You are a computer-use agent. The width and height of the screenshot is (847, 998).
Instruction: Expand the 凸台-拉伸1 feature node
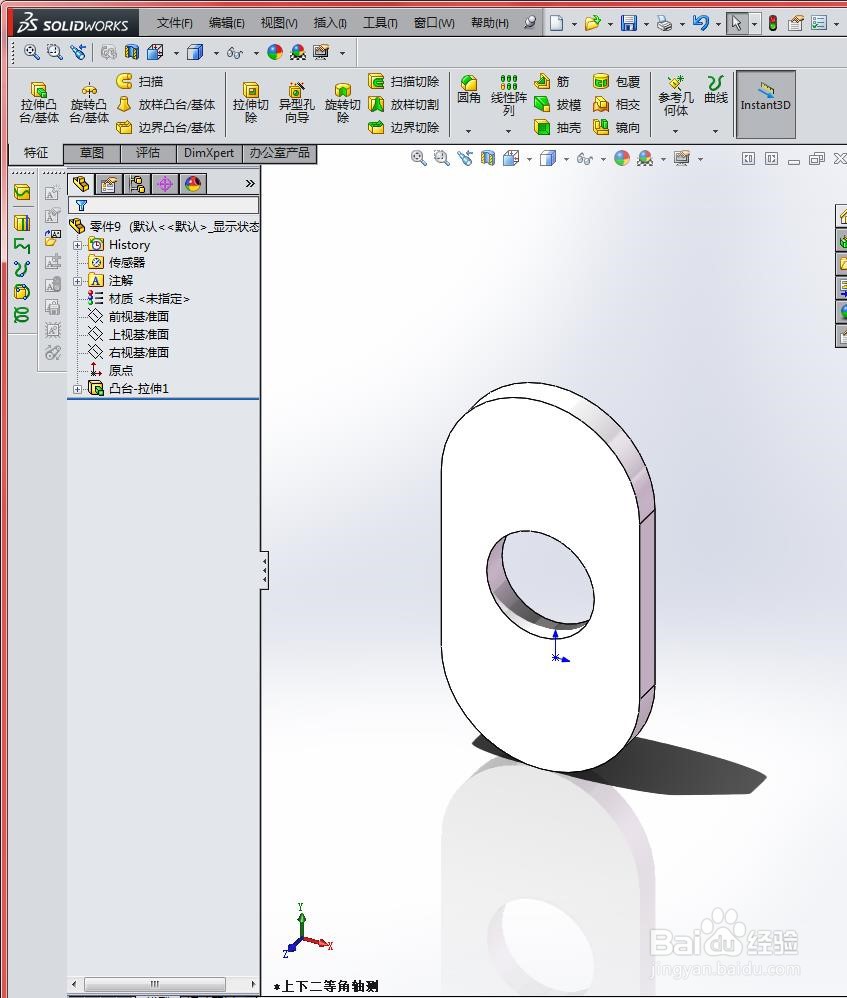coord(78,389)
